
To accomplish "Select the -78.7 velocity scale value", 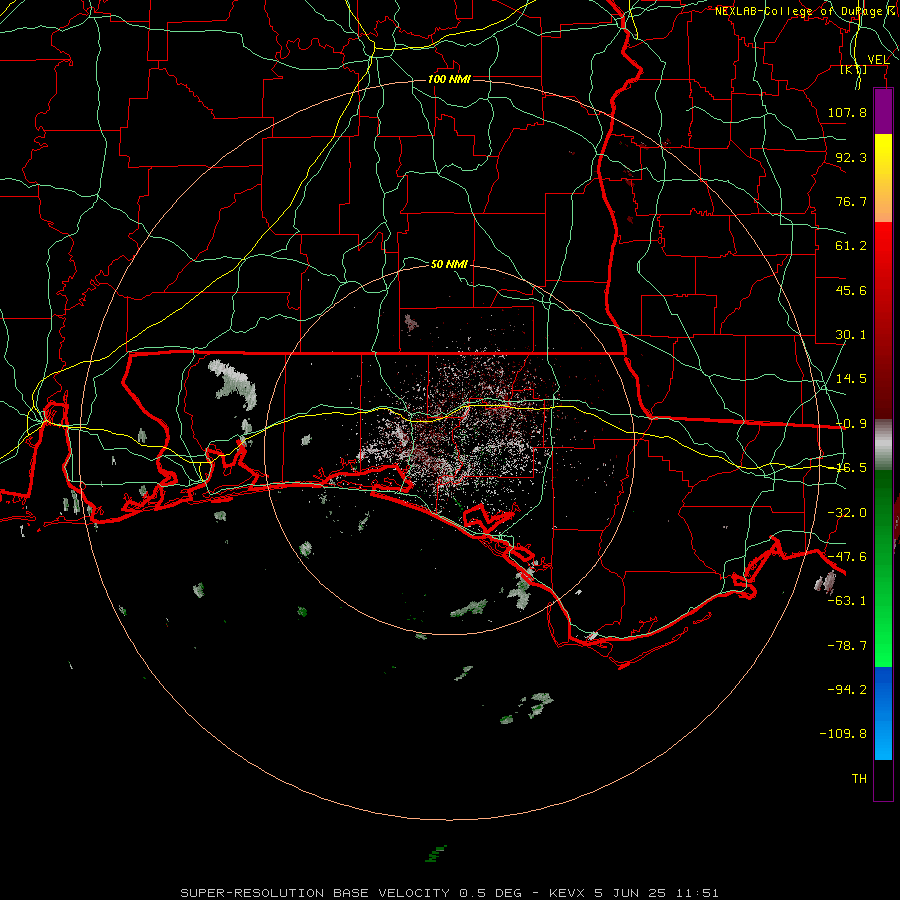I will (x=847, y=646).
